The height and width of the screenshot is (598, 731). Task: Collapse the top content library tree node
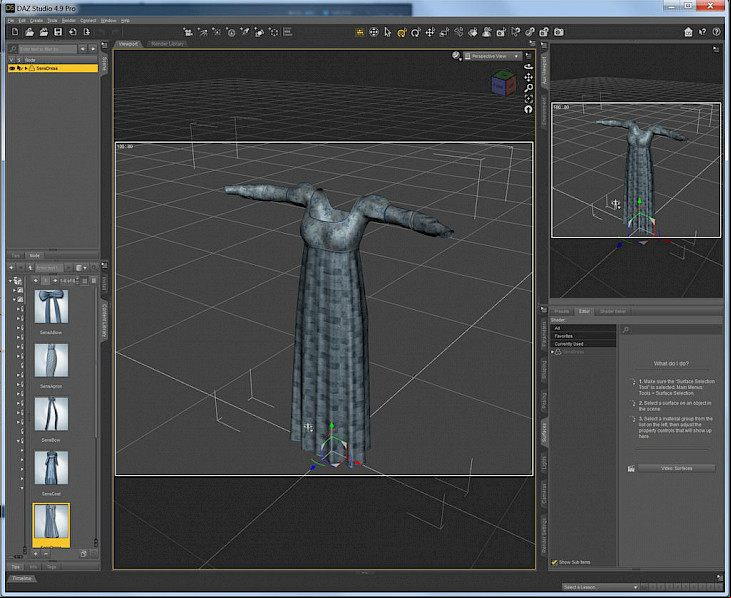[x=11, y=281]
